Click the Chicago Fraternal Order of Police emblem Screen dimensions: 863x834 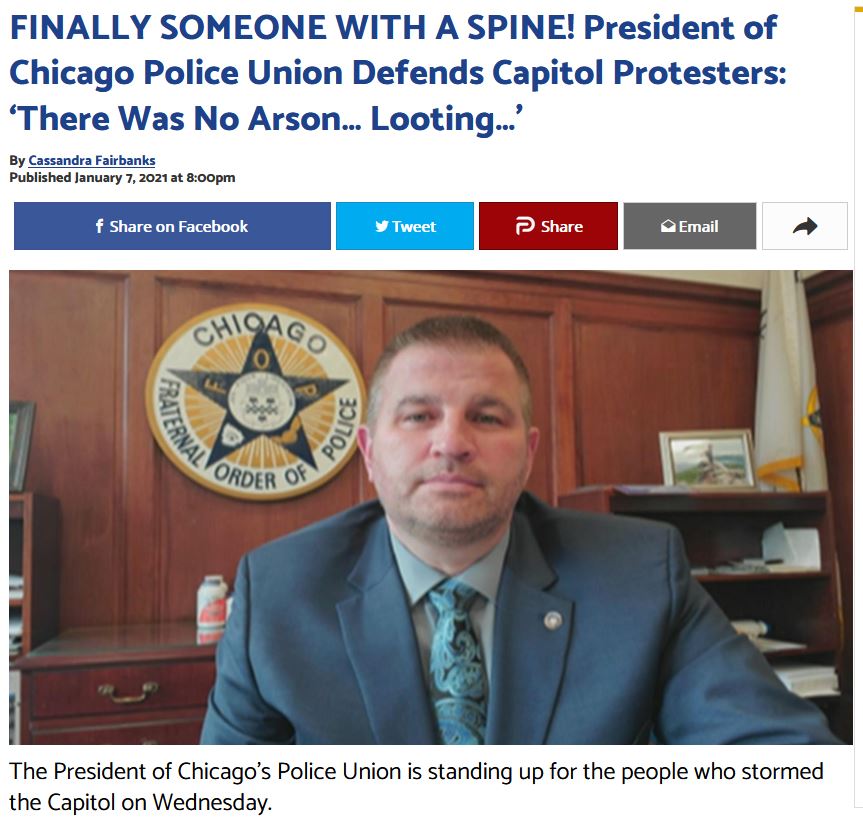(x=255, y=401)
